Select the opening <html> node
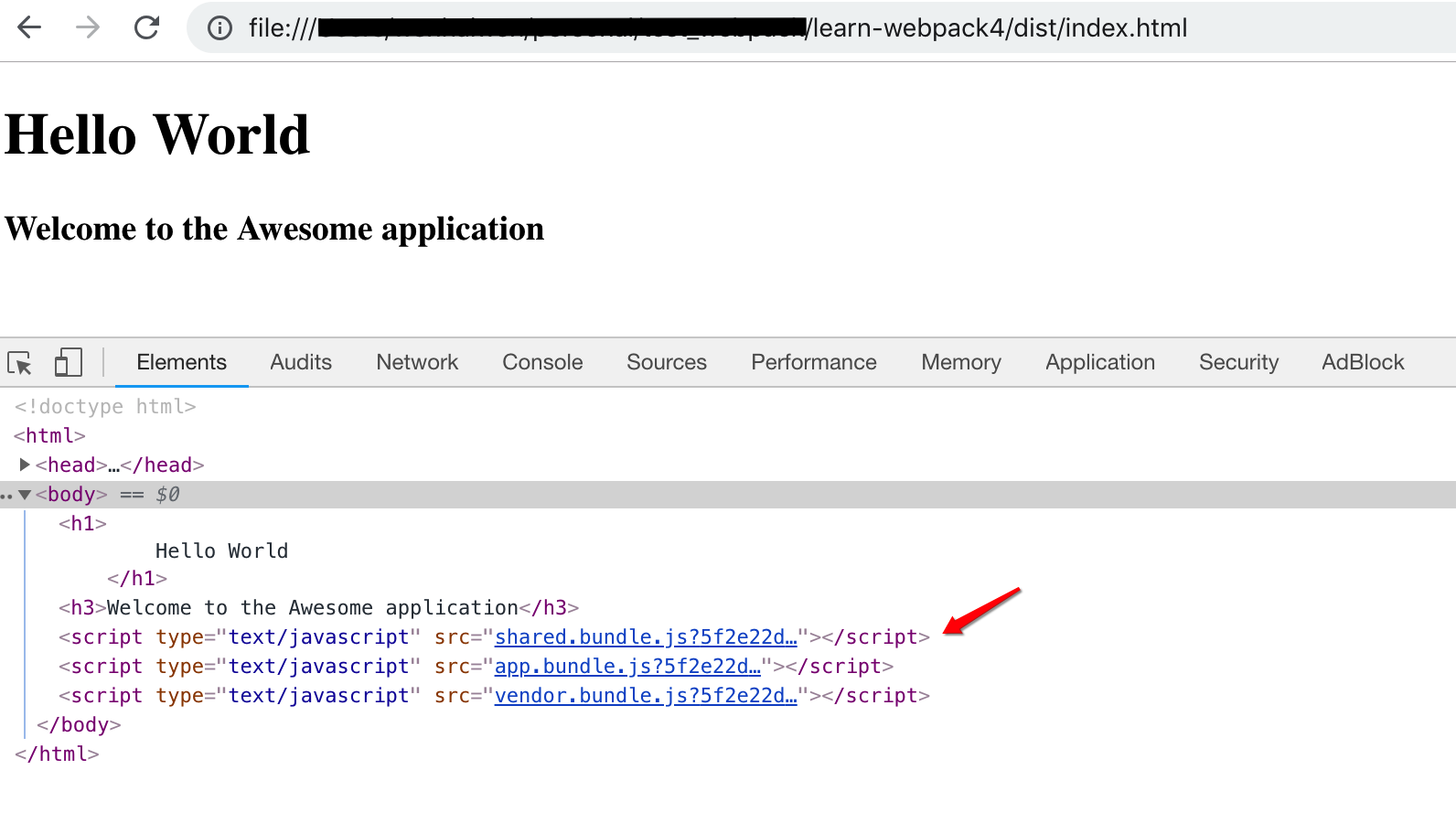Viewport: 1456px width, 823px height. pyautogui.click(x=49, y=435)
